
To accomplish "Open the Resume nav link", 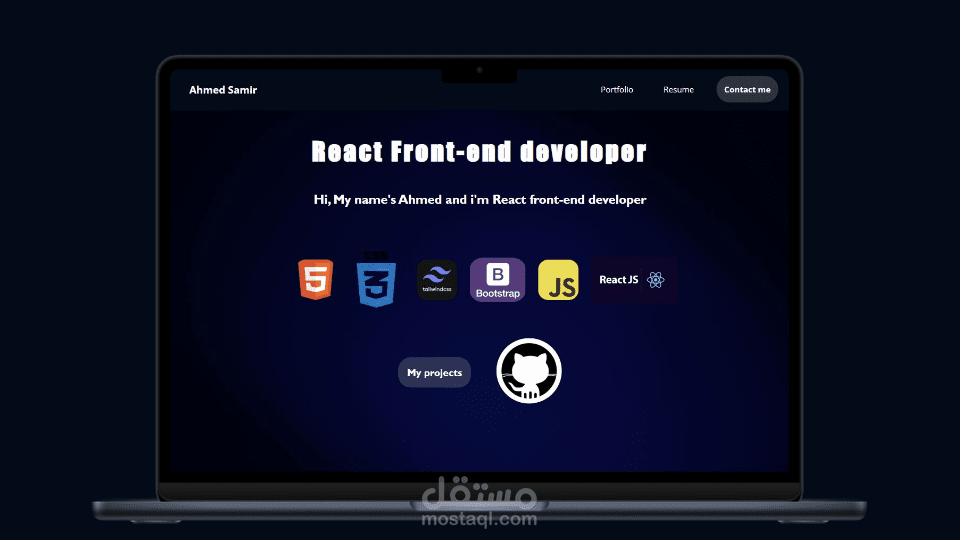I will point(678,89).
